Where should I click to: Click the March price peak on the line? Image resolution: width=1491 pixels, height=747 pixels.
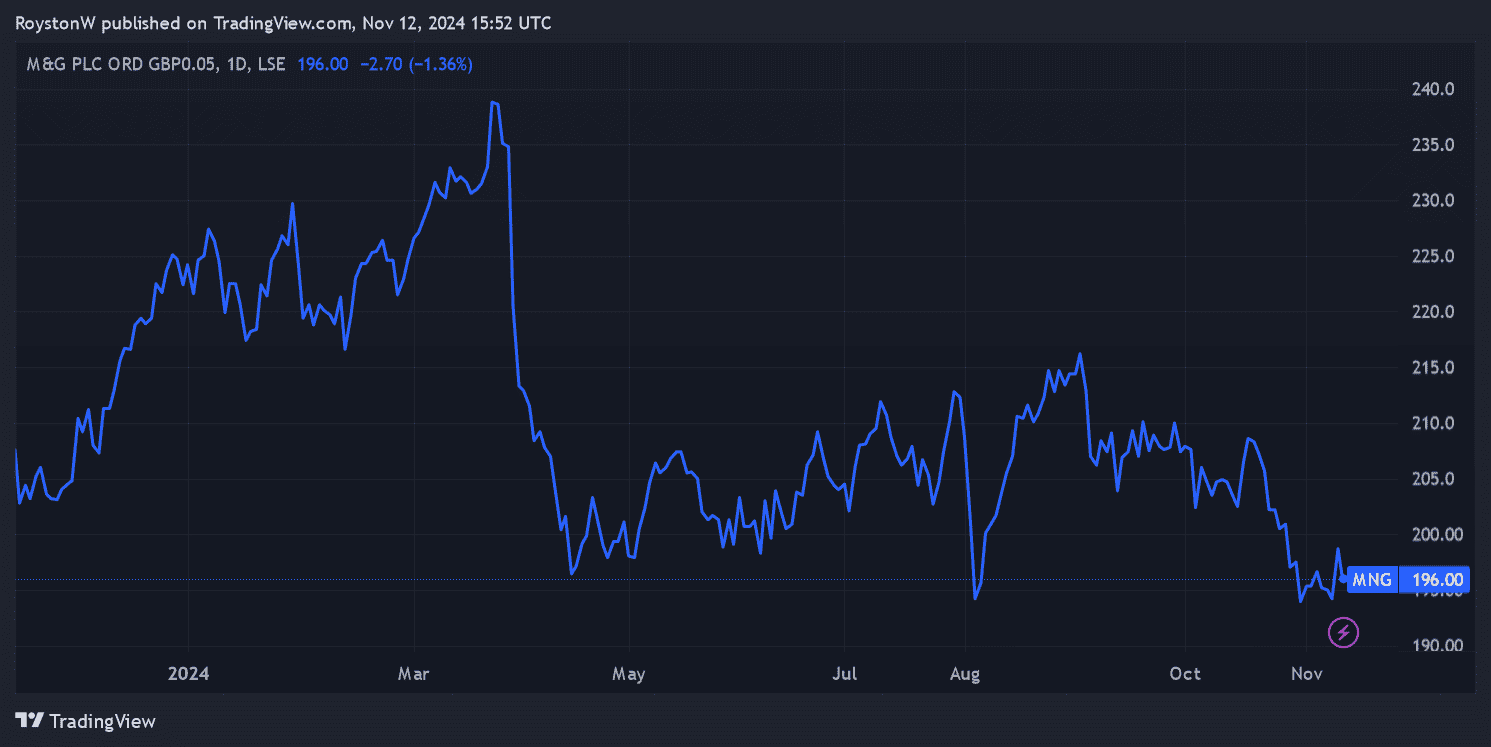point(494,102)
